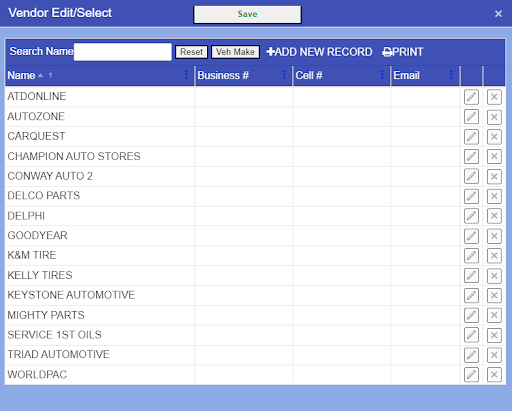Select the K&M TIRE vendor name
This screenshot has height=411, width=512.
tap(32, 255)
